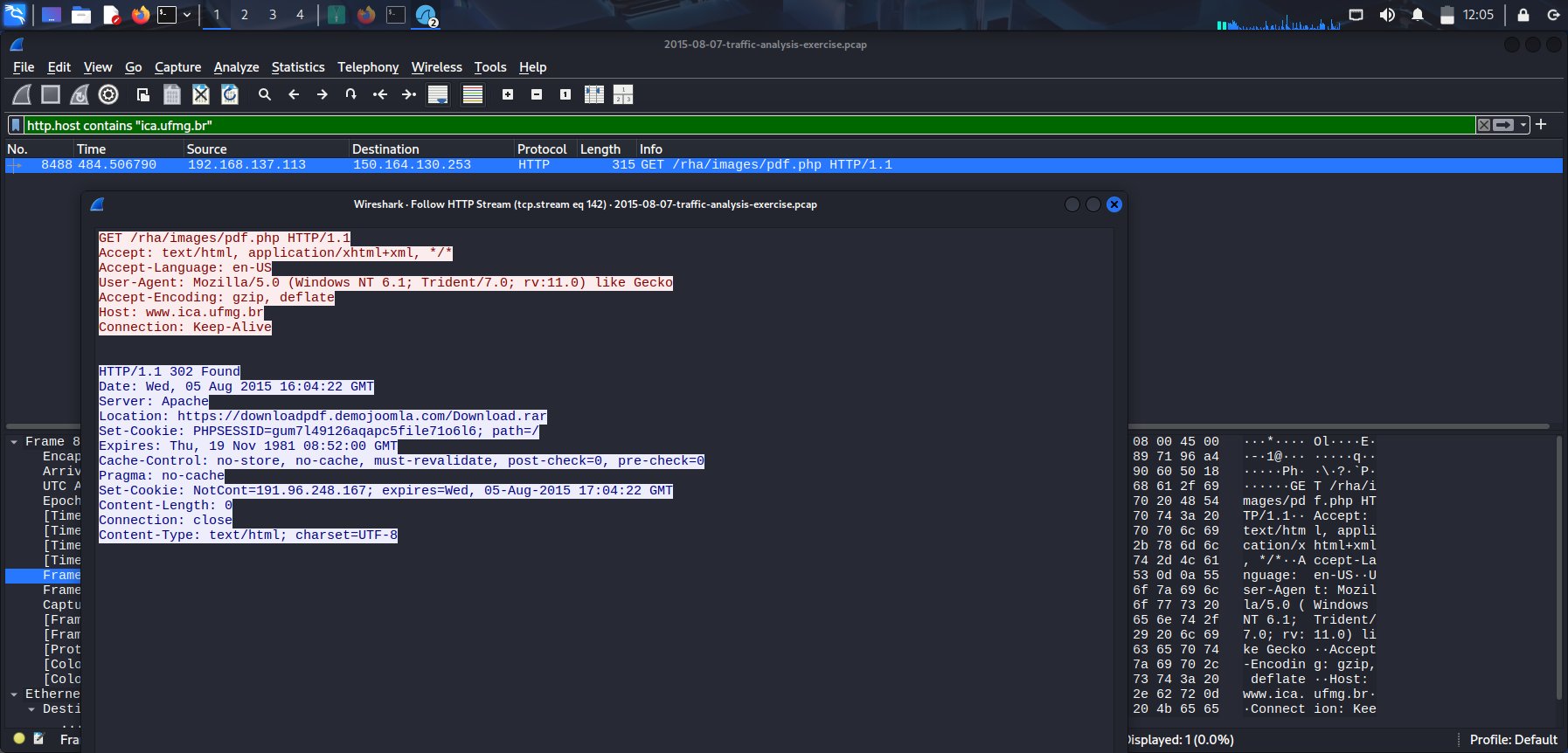
Task: Open the Help menu
Action: [532, 67]
